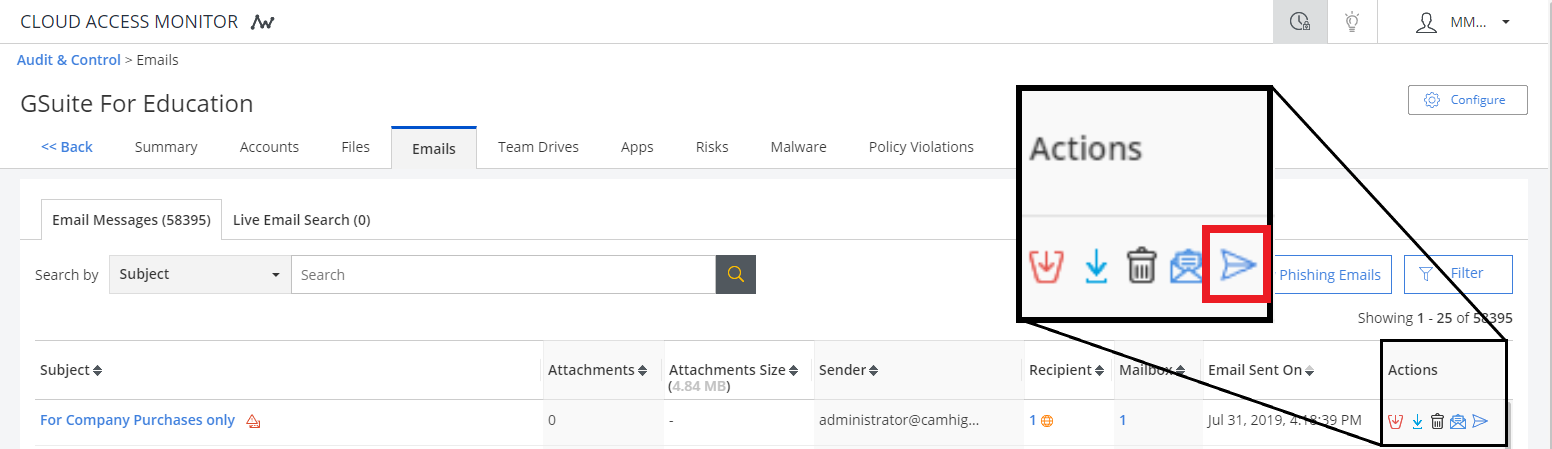Open the 'For Company Purchases only' email

pyautogui.click(x=137, y=420)
